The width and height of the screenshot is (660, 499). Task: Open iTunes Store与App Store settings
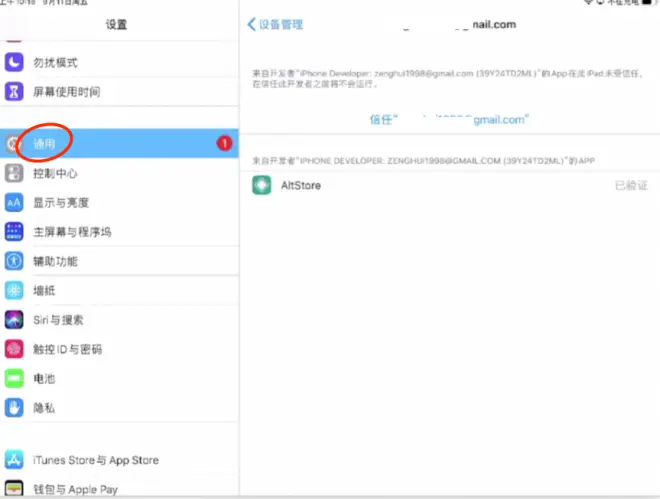120,460
